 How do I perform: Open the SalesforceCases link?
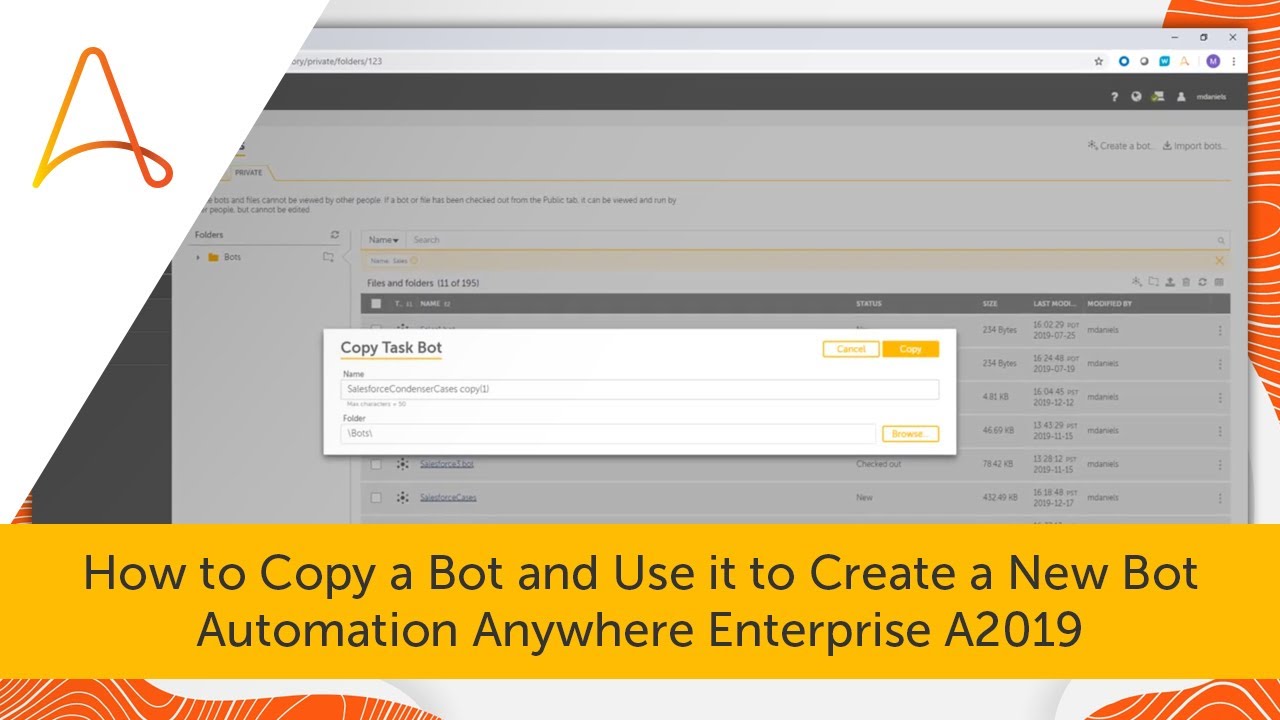[448, 497]
